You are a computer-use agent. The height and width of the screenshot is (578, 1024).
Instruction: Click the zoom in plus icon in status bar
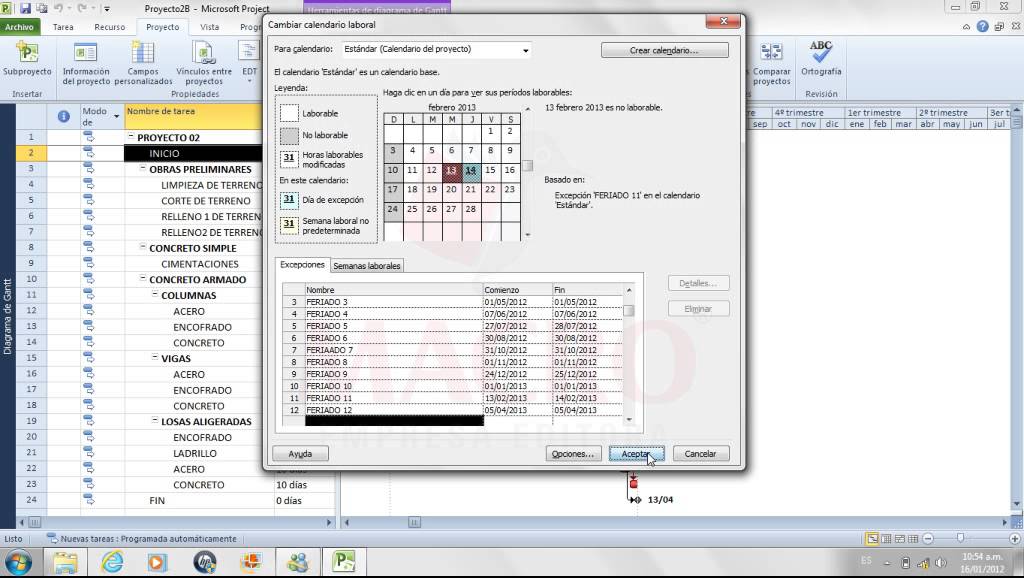(1014, 539)
